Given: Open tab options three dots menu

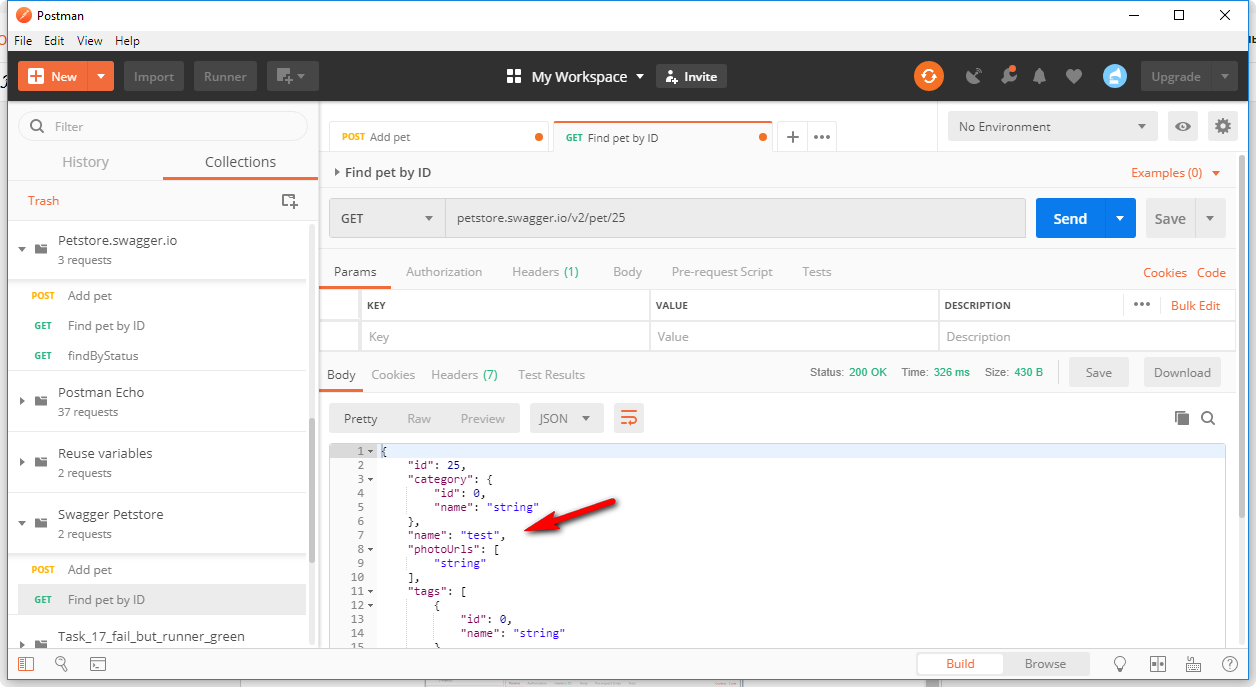Looking at the screenshot, I should tap(822, 137).
